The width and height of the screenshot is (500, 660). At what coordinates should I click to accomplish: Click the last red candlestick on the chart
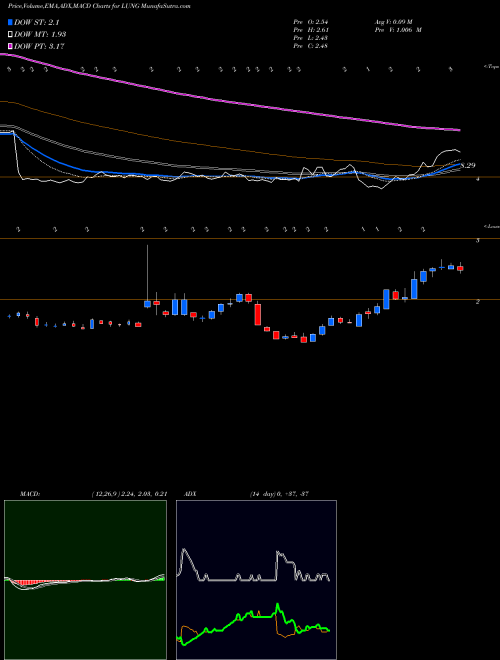point(460,268)
